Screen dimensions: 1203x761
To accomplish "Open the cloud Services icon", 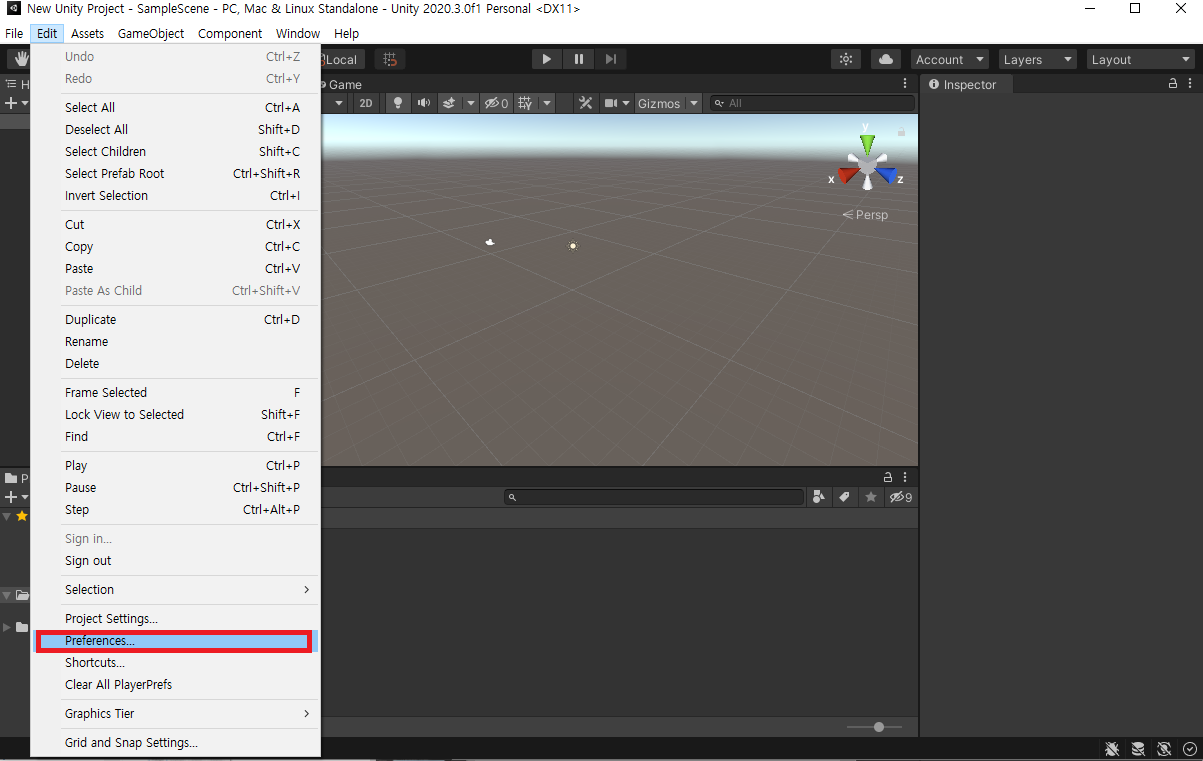I will pyautogui.click(x=886, y=60).
